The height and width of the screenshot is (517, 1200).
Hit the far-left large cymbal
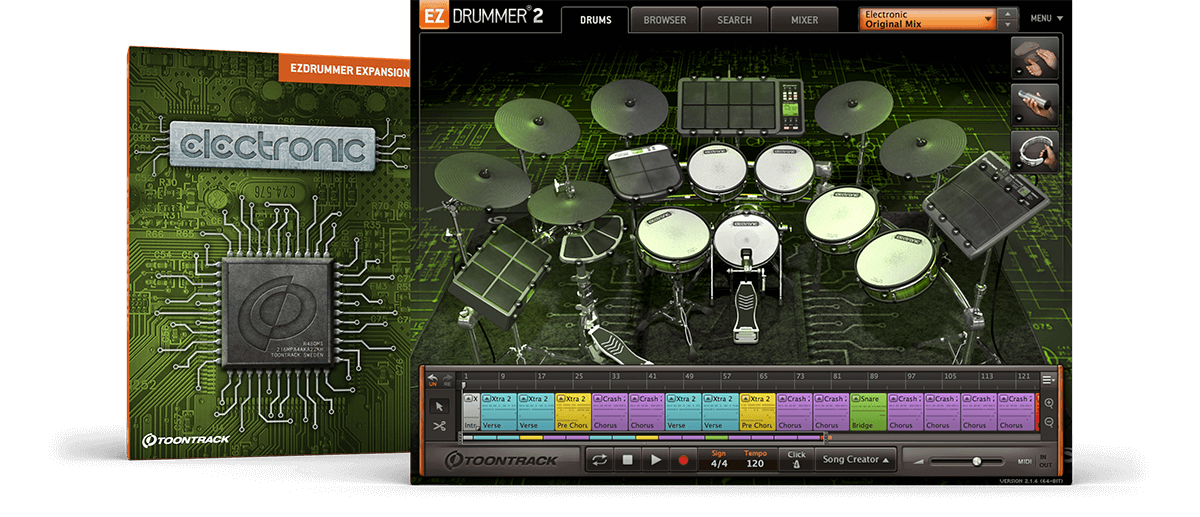pyautogui.click(x=484, y=179)
